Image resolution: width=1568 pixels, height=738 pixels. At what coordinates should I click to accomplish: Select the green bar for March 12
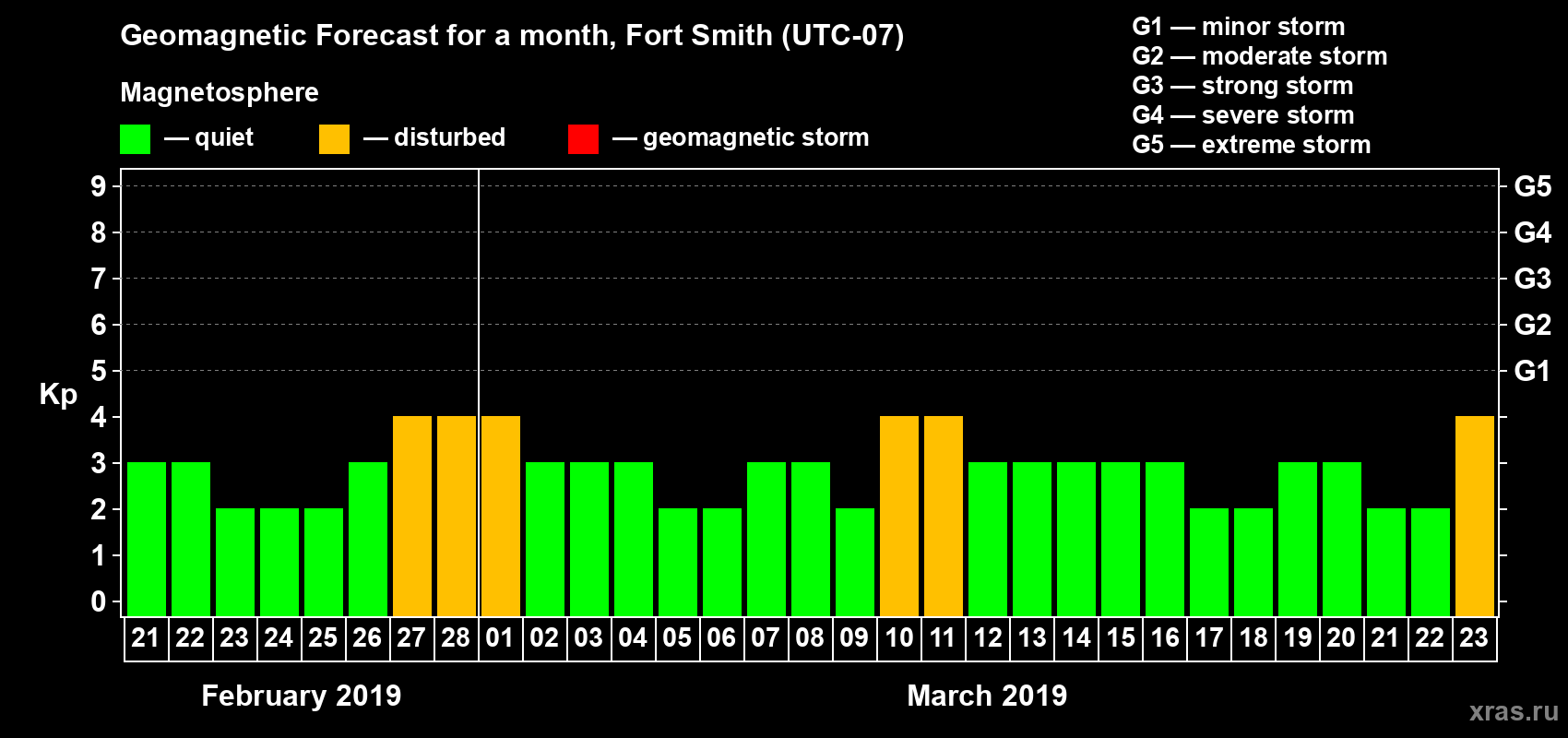coord(988,540)
